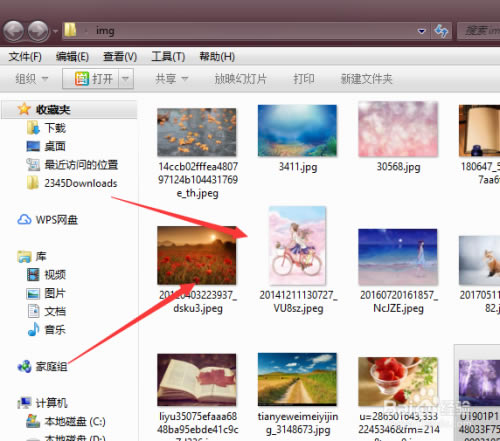The height and width of the screenshot is (441, 500).
Task: Open the 工具(T) menu
Action: [168, 57]
